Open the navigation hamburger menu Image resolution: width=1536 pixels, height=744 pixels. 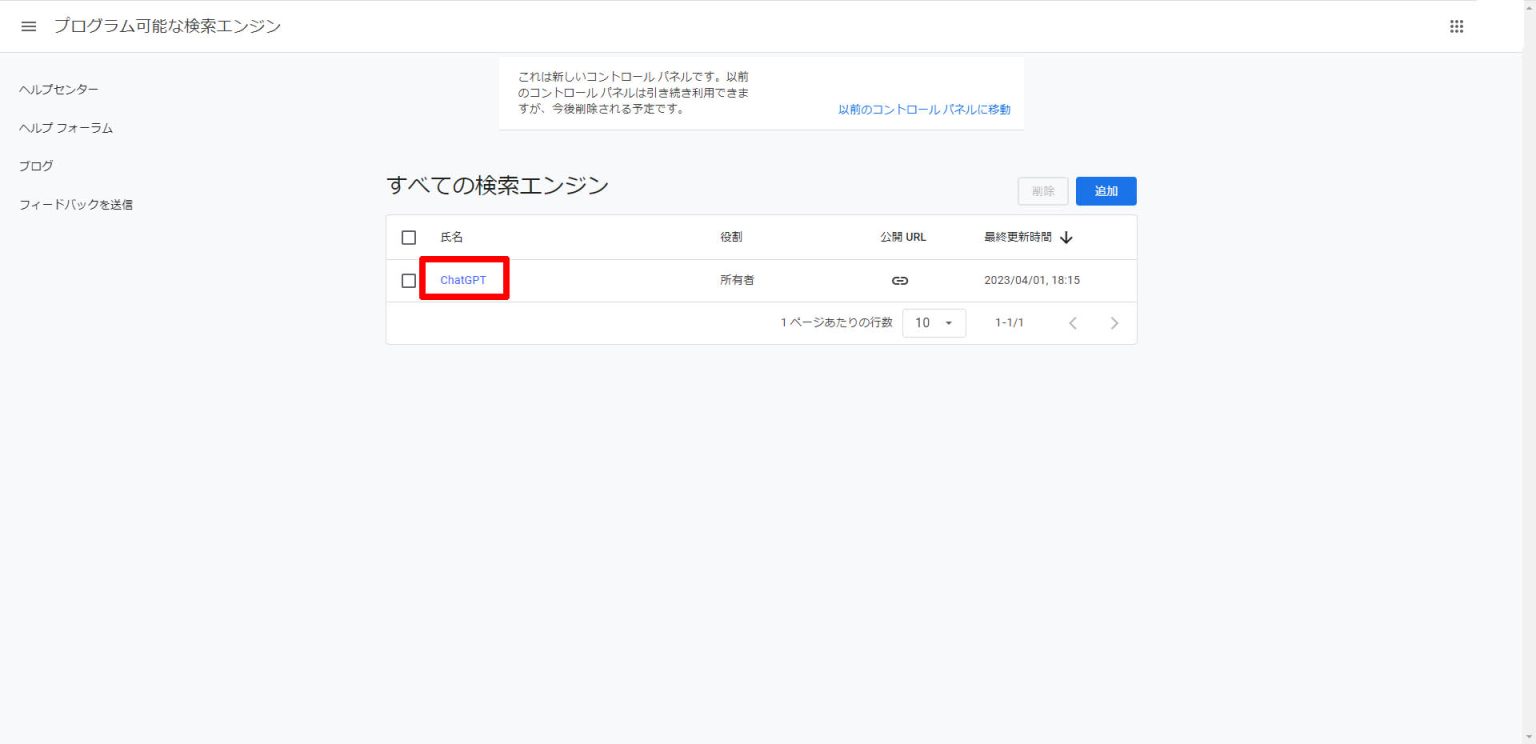(x=28, y=26)
